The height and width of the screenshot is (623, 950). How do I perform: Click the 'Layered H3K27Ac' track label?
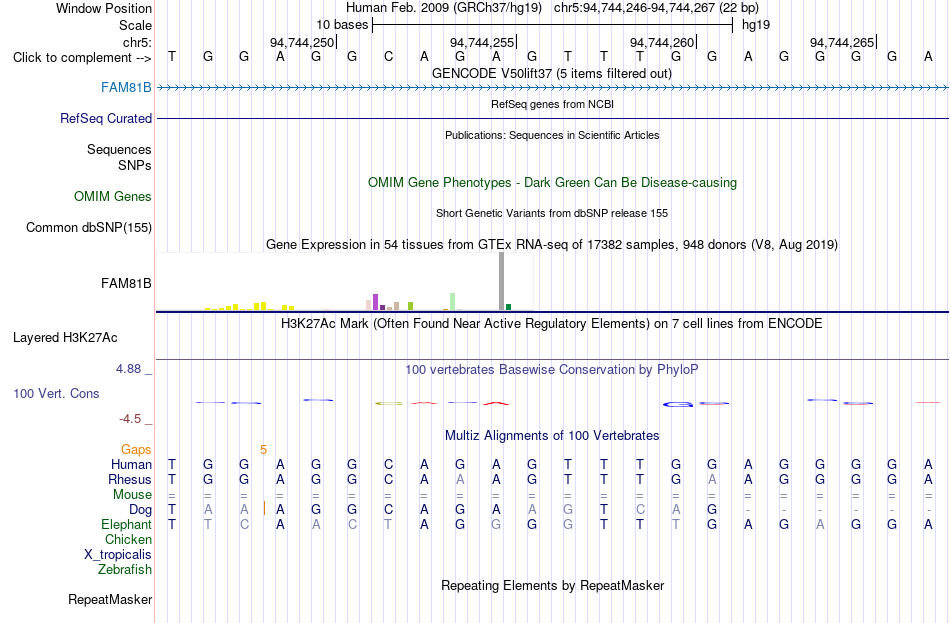coord(65,338)
